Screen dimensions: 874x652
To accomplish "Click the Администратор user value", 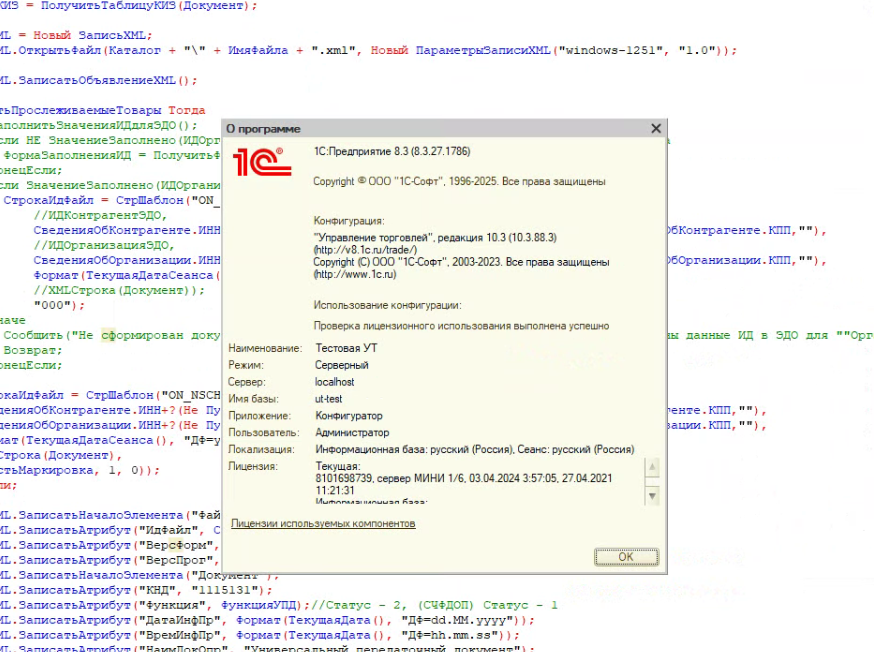I will (x=352, y=432).
